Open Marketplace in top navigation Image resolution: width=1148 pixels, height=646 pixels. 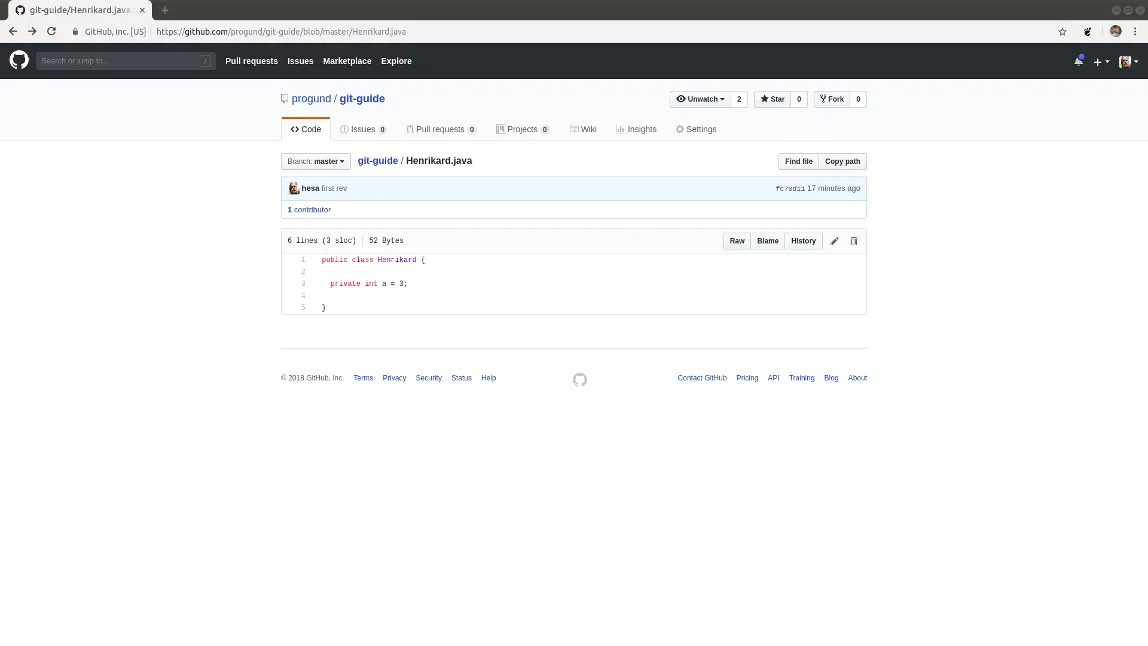pos(347,61)
